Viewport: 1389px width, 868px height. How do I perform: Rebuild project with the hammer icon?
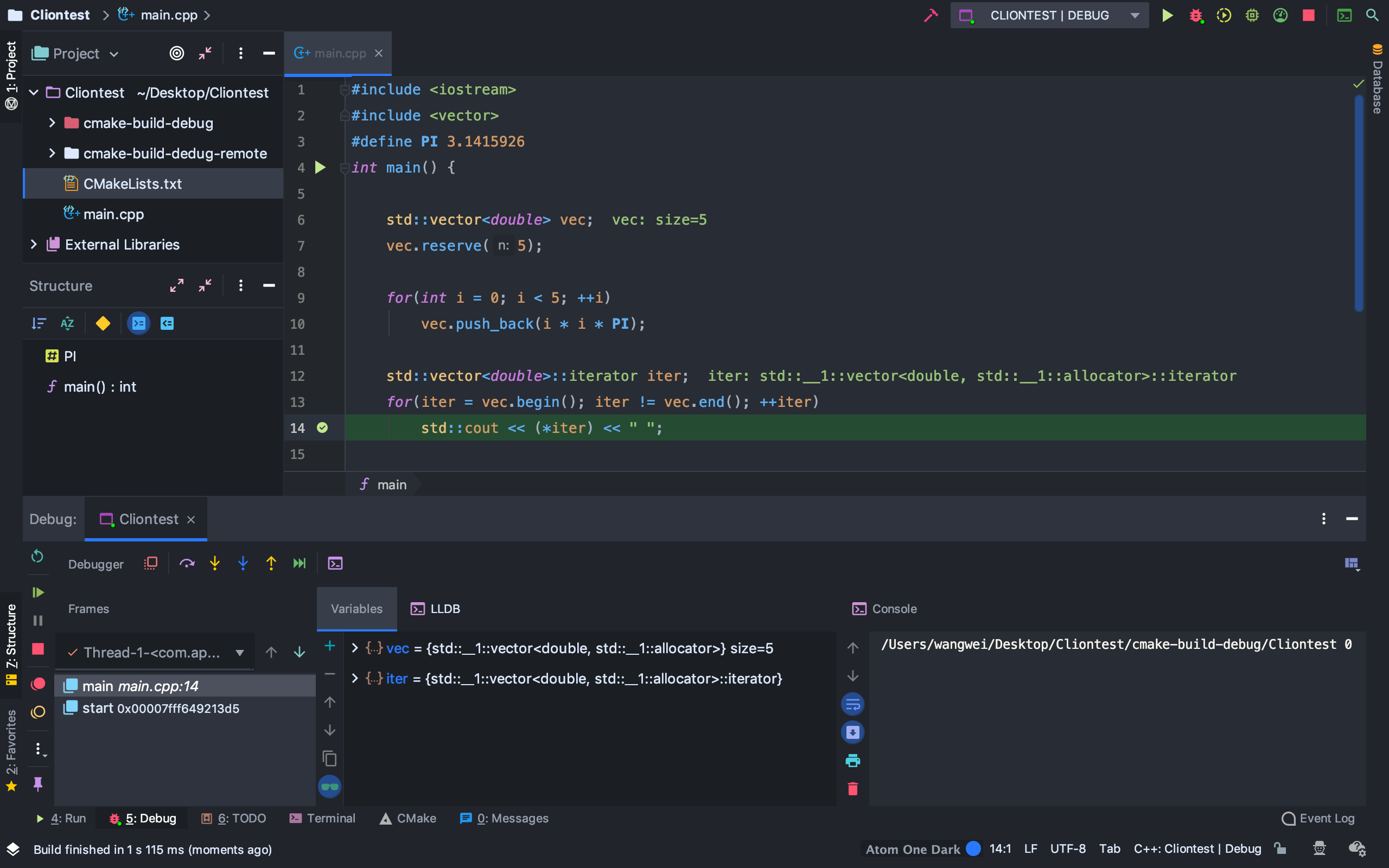(931, 15)
